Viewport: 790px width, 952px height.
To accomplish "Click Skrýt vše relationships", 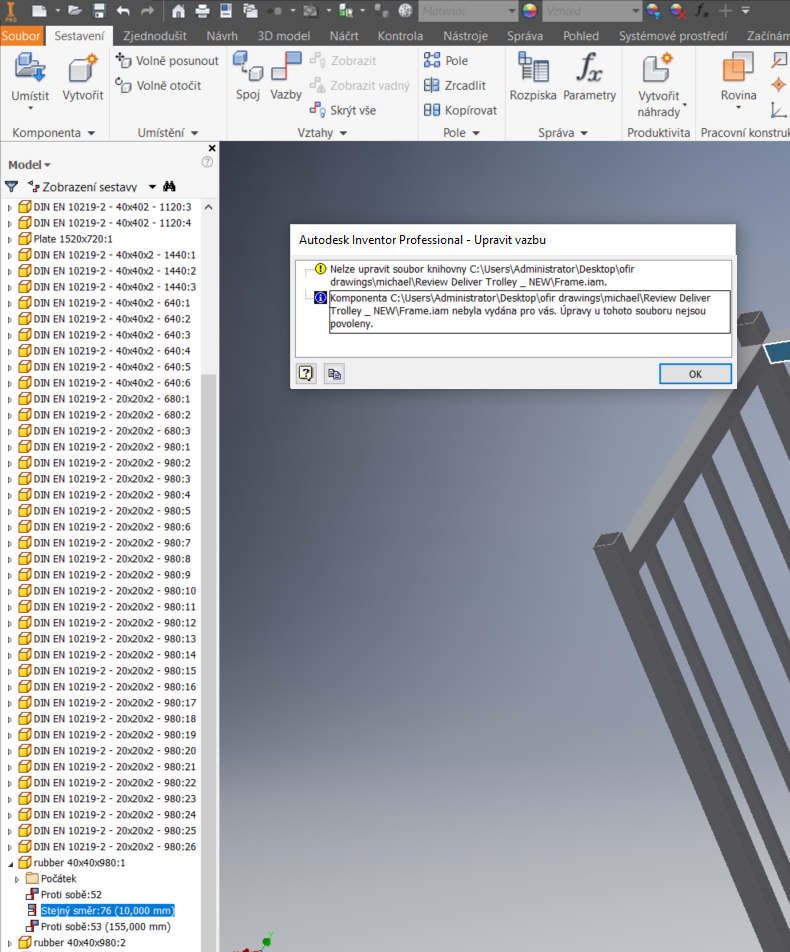I will coord(343,110).
